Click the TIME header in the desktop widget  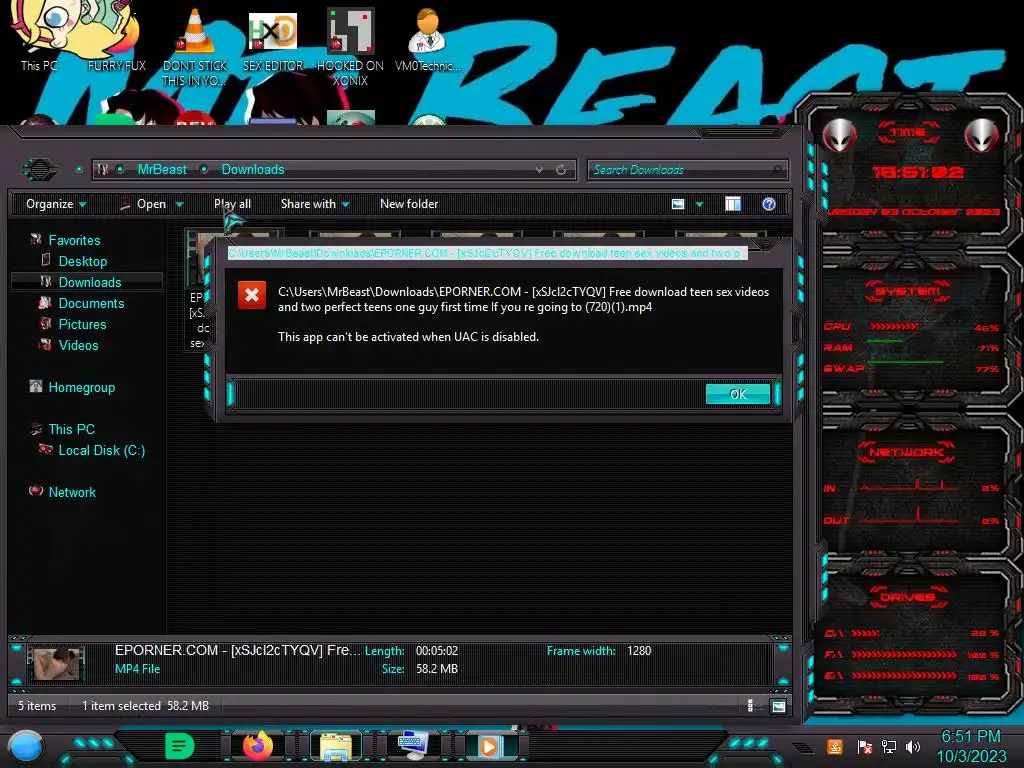[x=908, y=133]
